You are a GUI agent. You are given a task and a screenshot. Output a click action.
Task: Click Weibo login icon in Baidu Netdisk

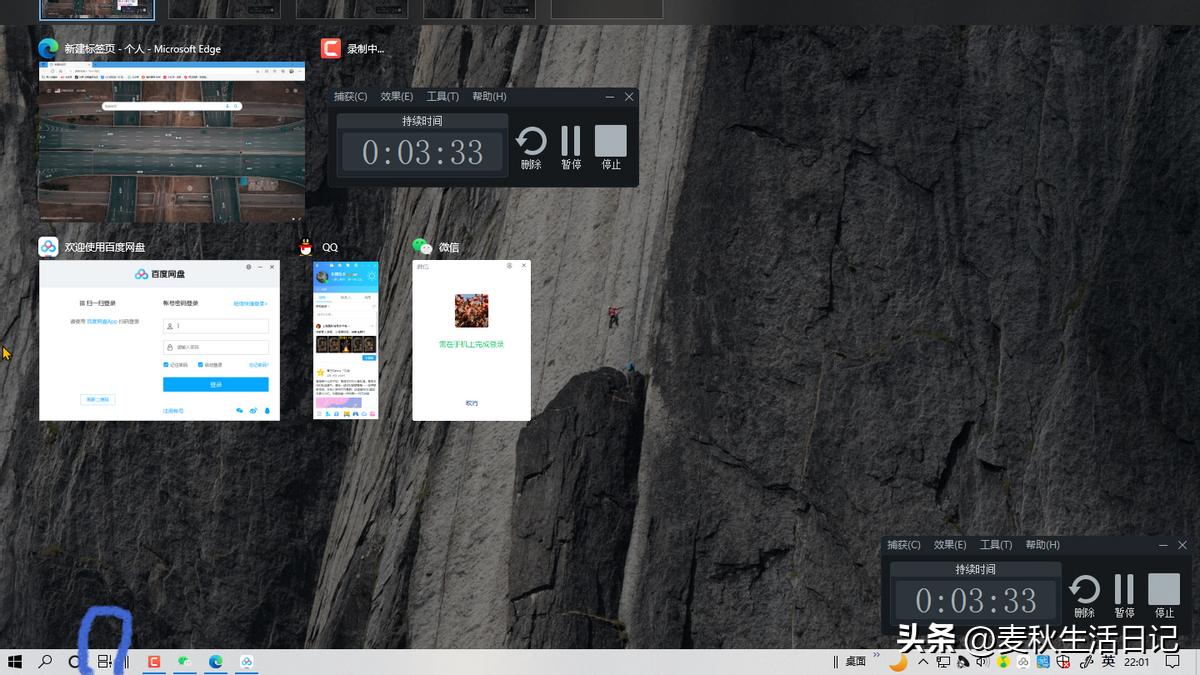click(x=253, y=410)
